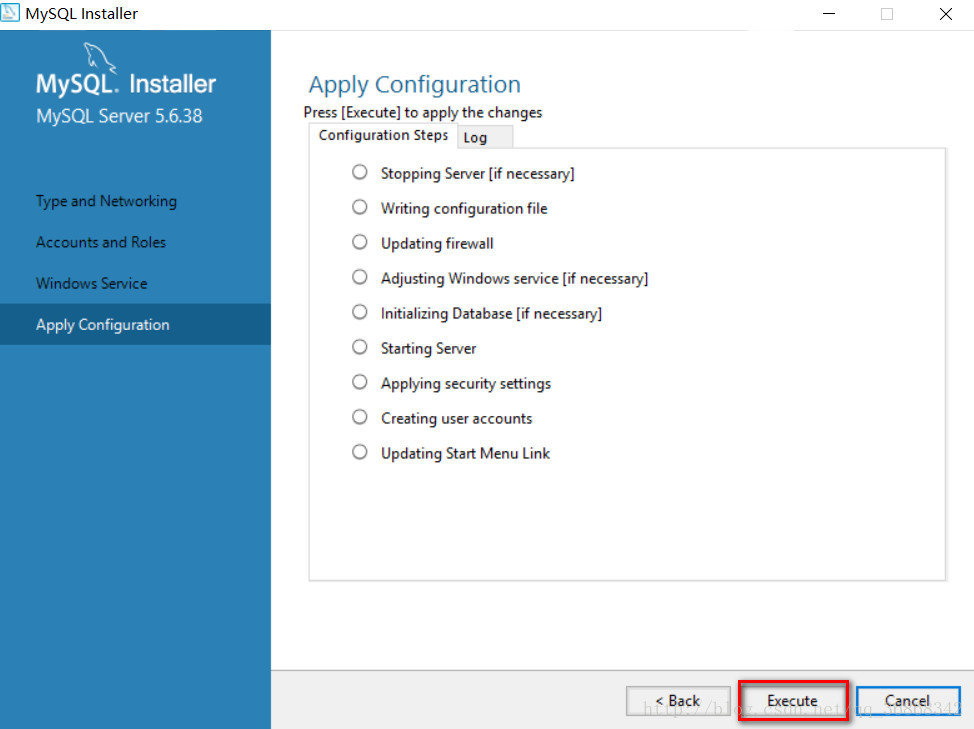
Task: Click 'Initializing Database [if necessary]' text
Action: coord(491,314)
